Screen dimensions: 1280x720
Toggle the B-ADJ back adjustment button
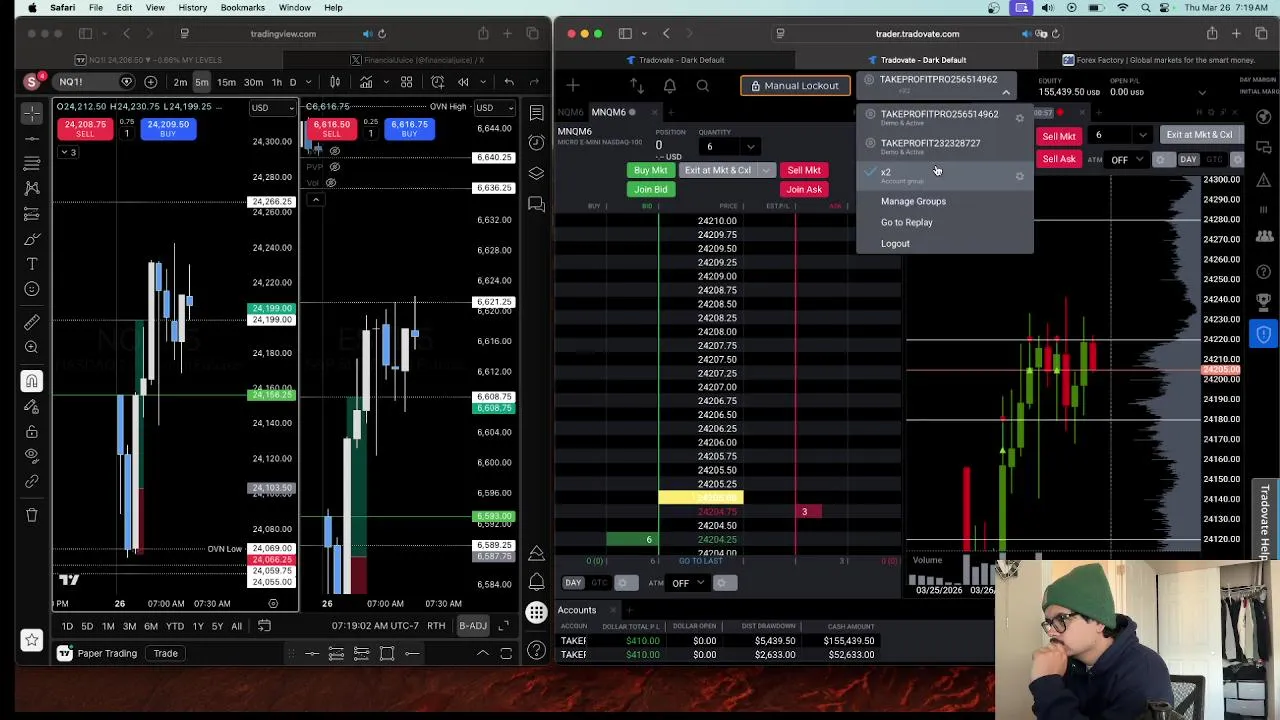pos(473,626)
